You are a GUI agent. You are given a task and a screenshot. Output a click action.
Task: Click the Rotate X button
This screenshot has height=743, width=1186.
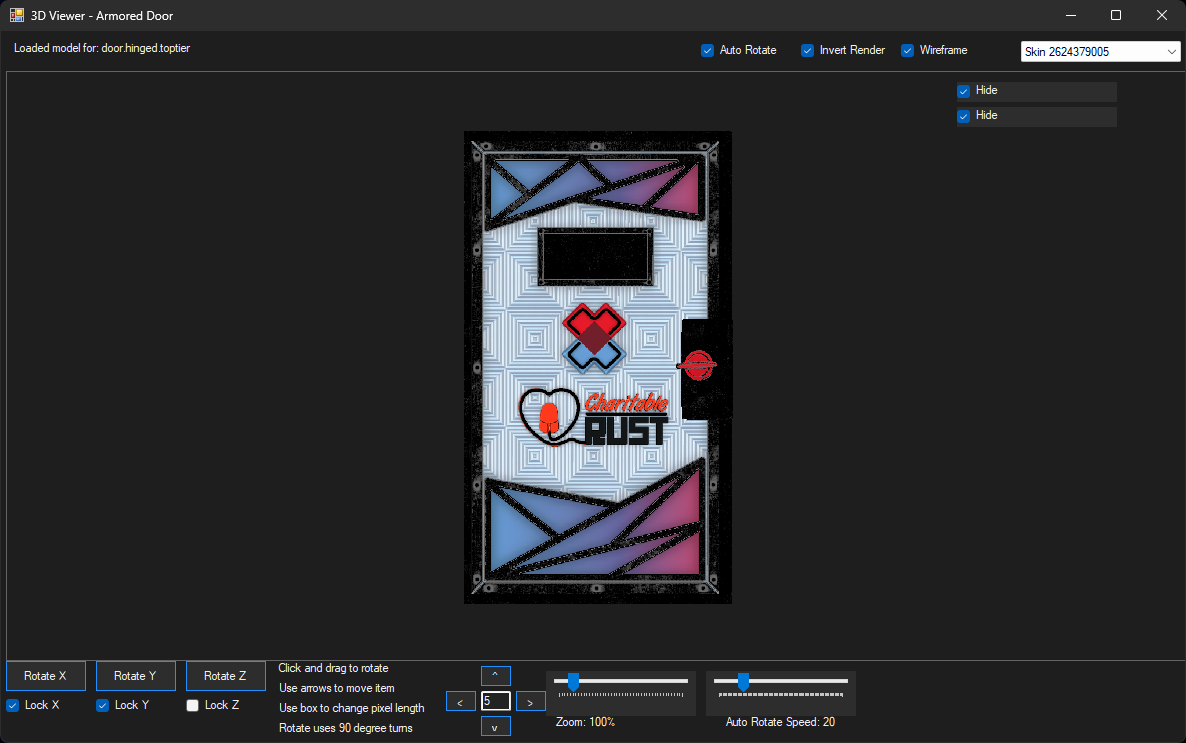pyautogui.click(x=45, y=676)
